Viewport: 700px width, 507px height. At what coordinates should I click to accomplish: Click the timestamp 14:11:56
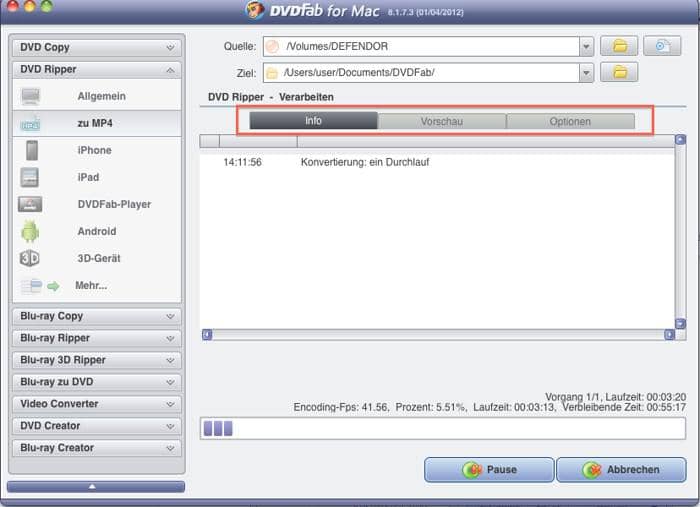(242, 162)
